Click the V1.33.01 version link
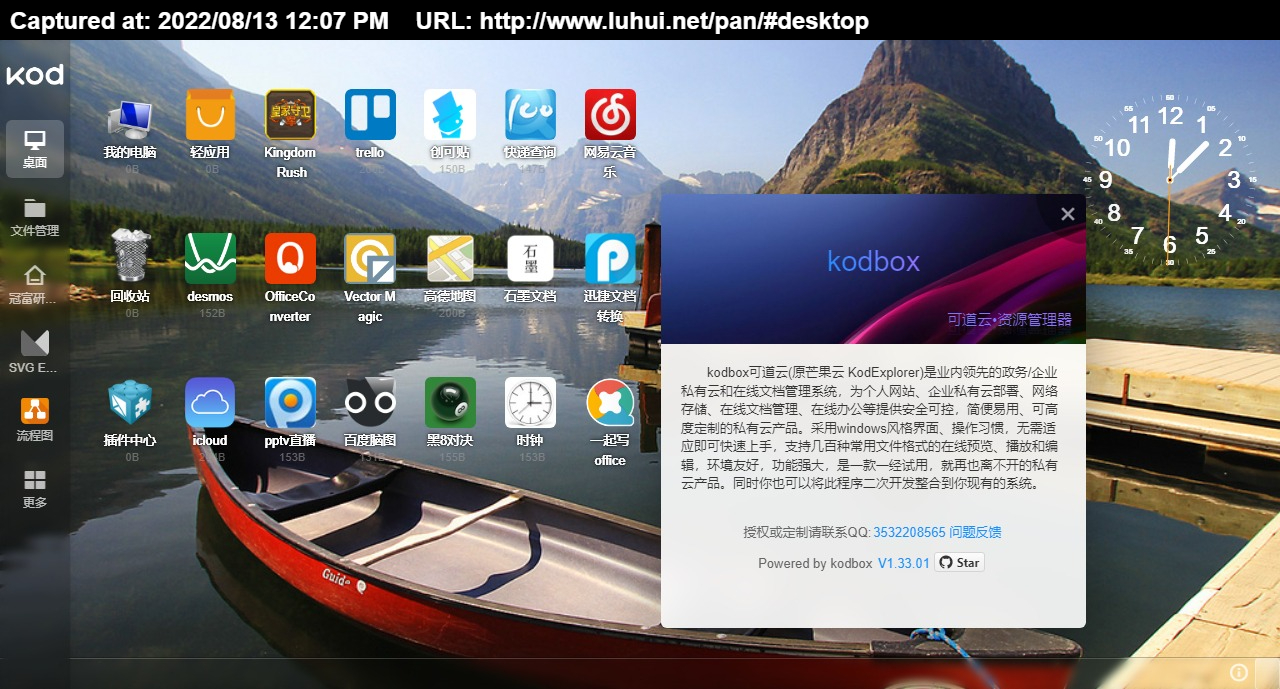This screenshot has width=1280, height=689. [x=904, y=563]
